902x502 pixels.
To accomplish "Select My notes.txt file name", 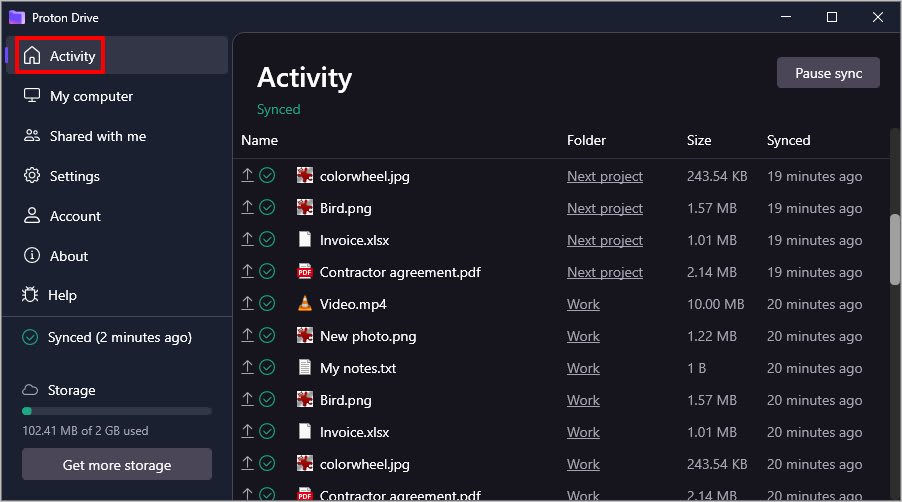I will click(x=358, y=368).
